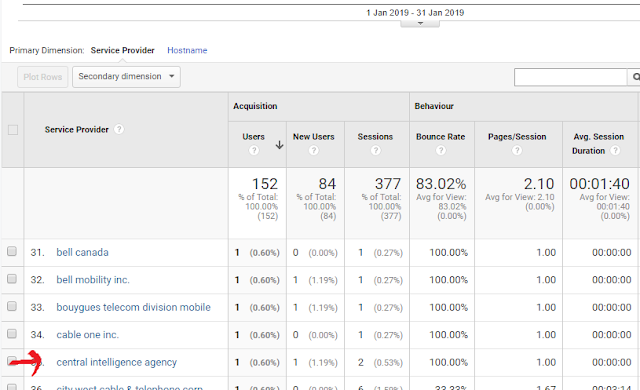Image resolution: width=640 pixels, height=390 pixels.
Task: Toggle the select-all checkbox in table header
Action: (x=13, y=130)
